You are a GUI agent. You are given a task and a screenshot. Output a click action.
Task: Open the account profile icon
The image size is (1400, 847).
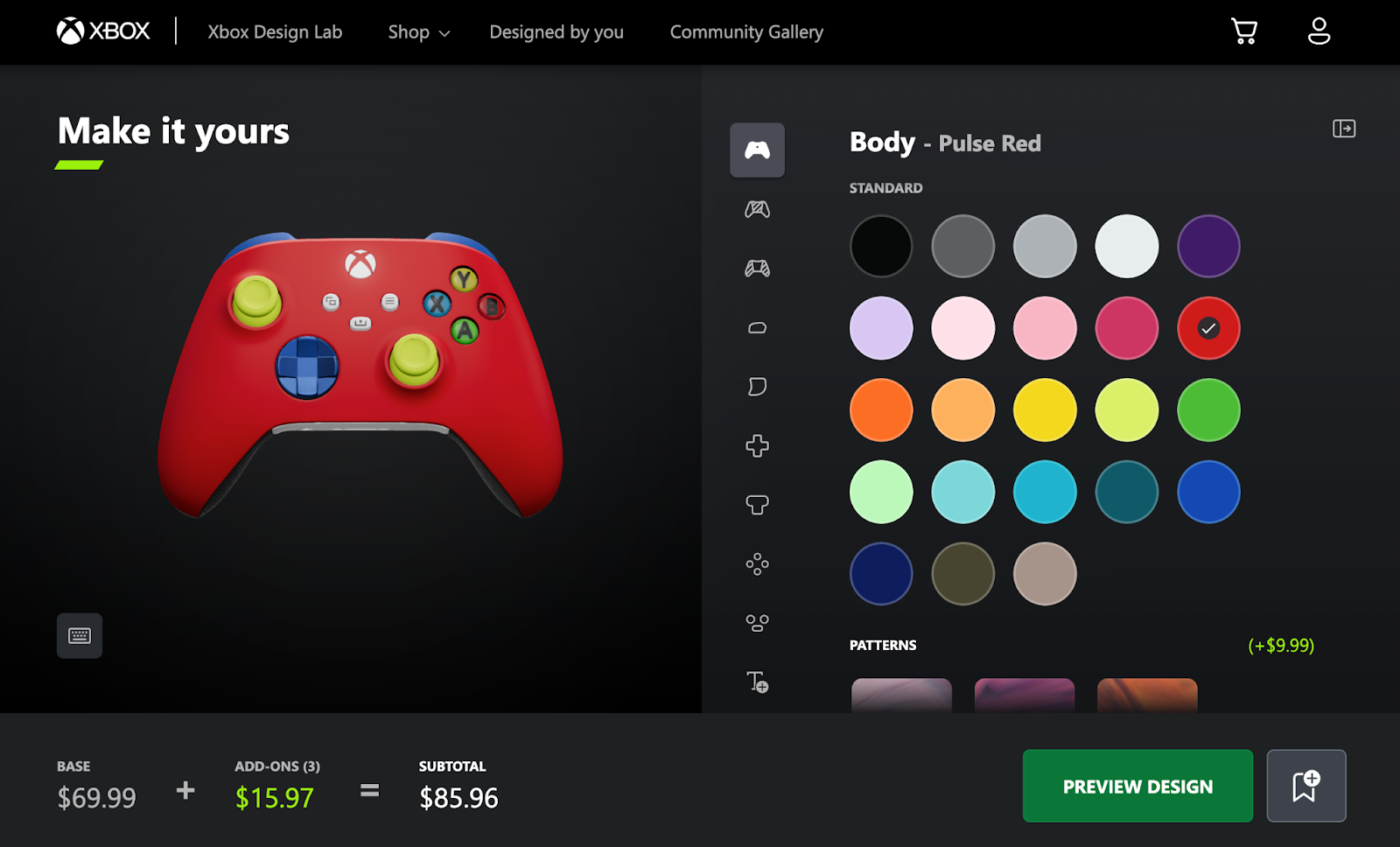tap(1319, 31)
